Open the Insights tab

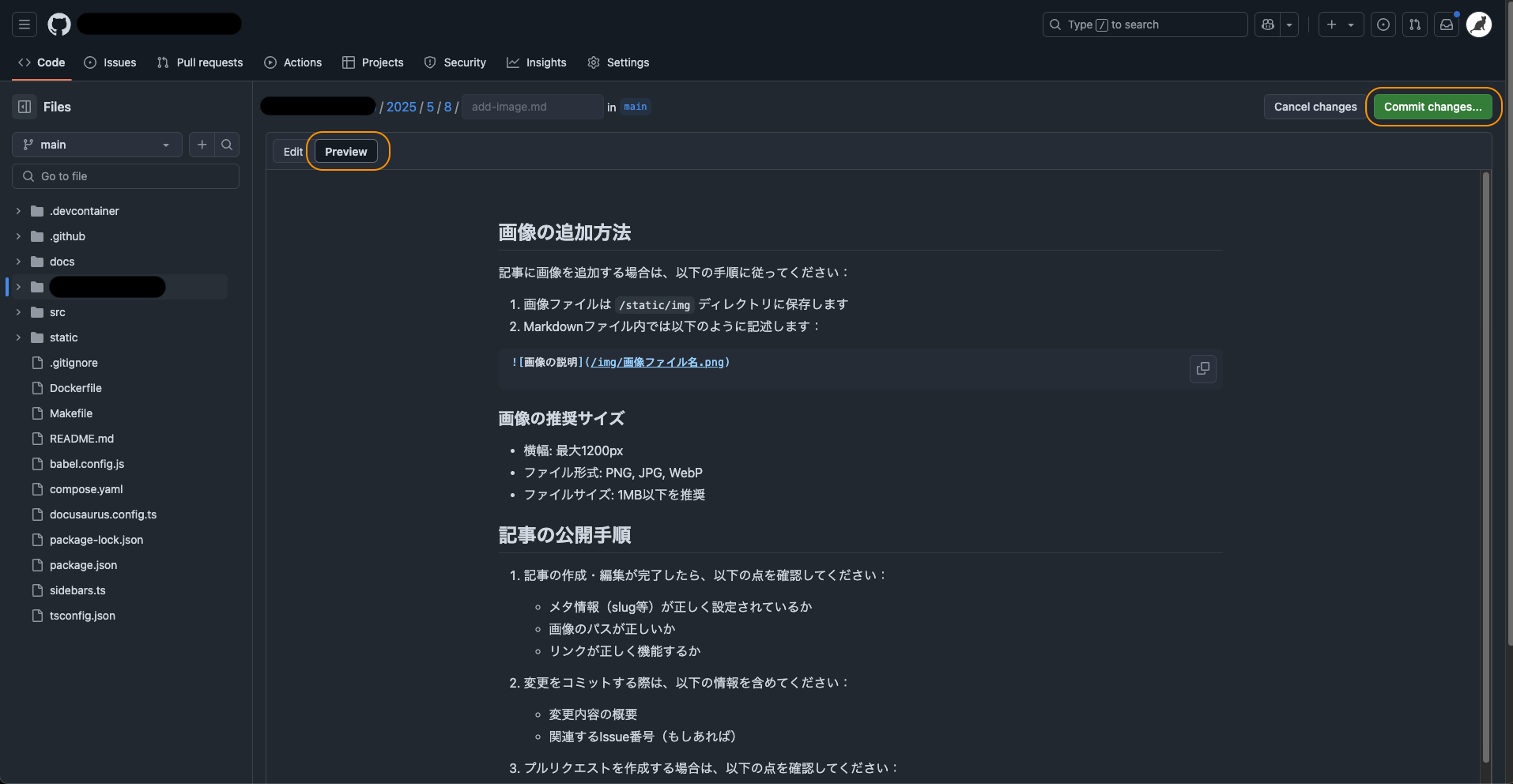pyautogui.click(x=537, y=62)
